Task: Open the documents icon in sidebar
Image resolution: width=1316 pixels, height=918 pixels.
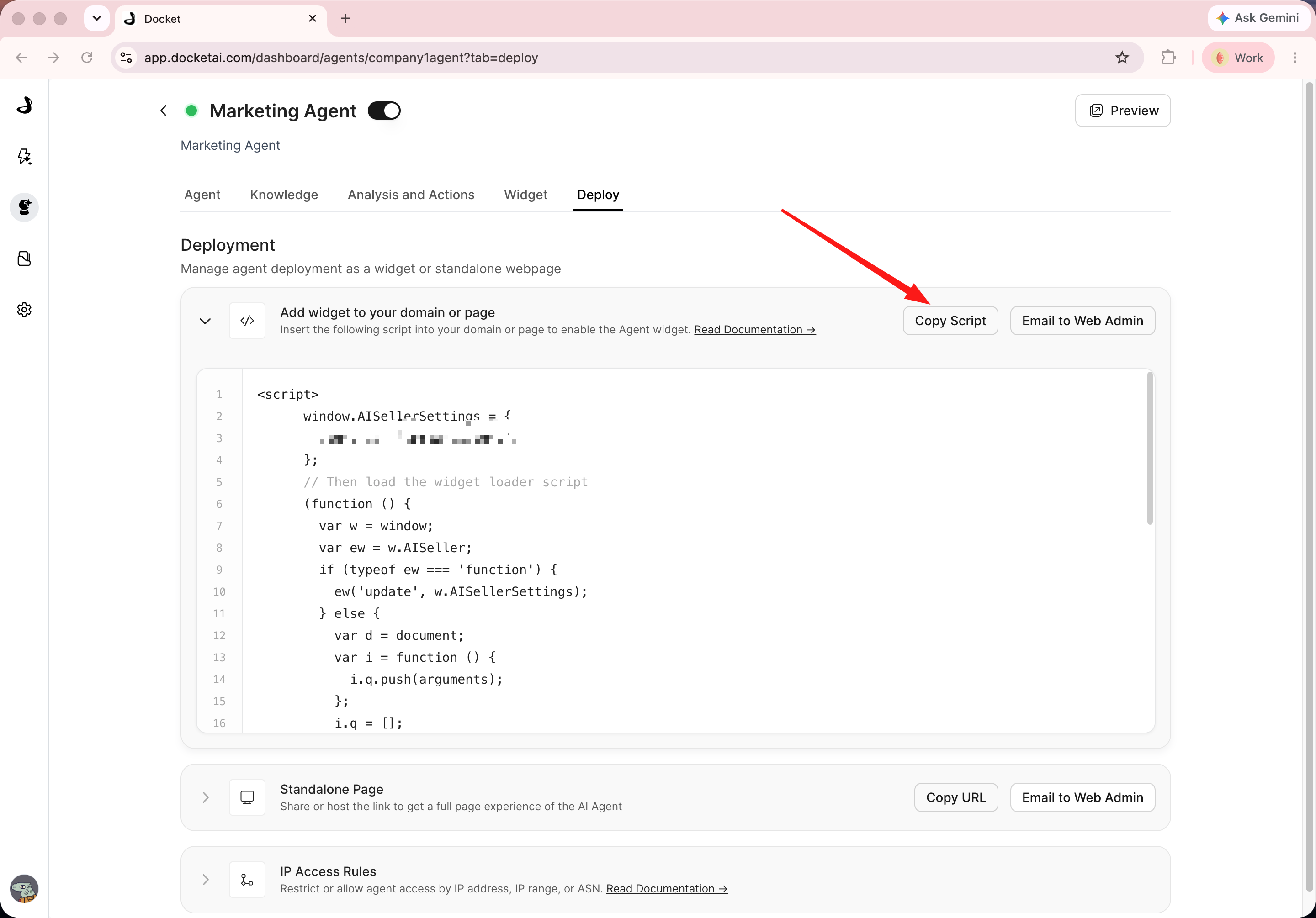Action: pos(24,259)
